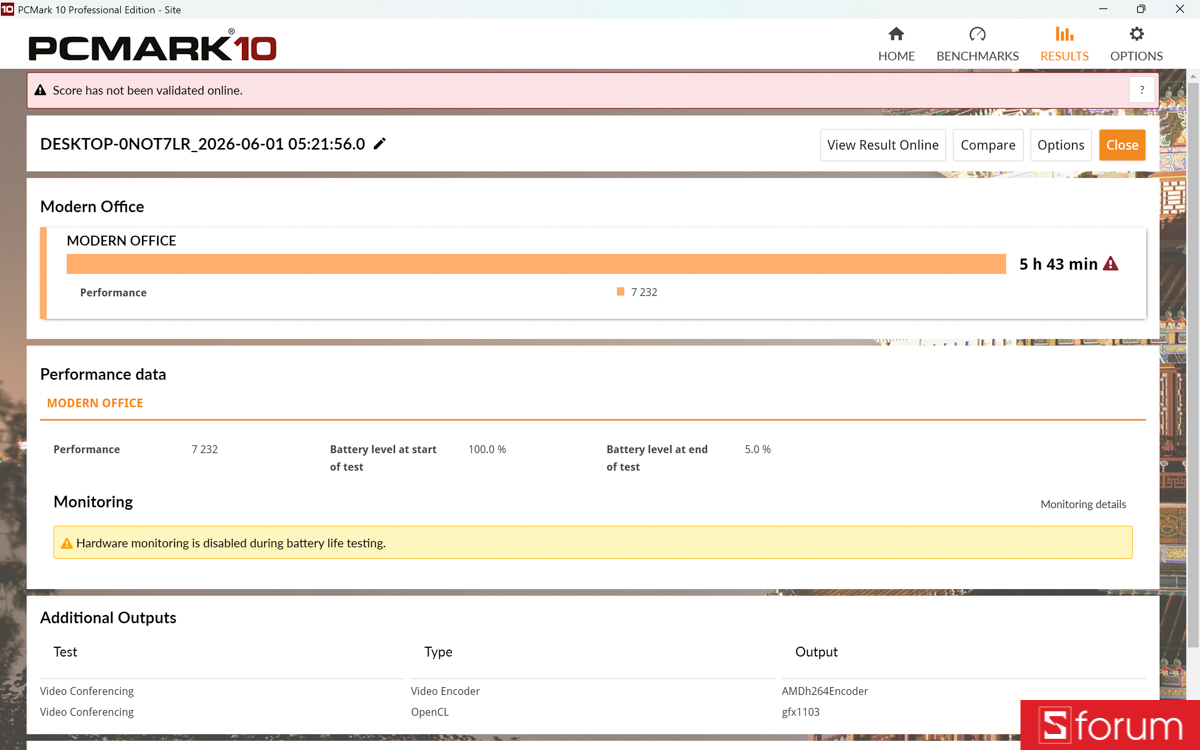
Task: Minimize the PCMark 10 window
Action: (1103, 9)
